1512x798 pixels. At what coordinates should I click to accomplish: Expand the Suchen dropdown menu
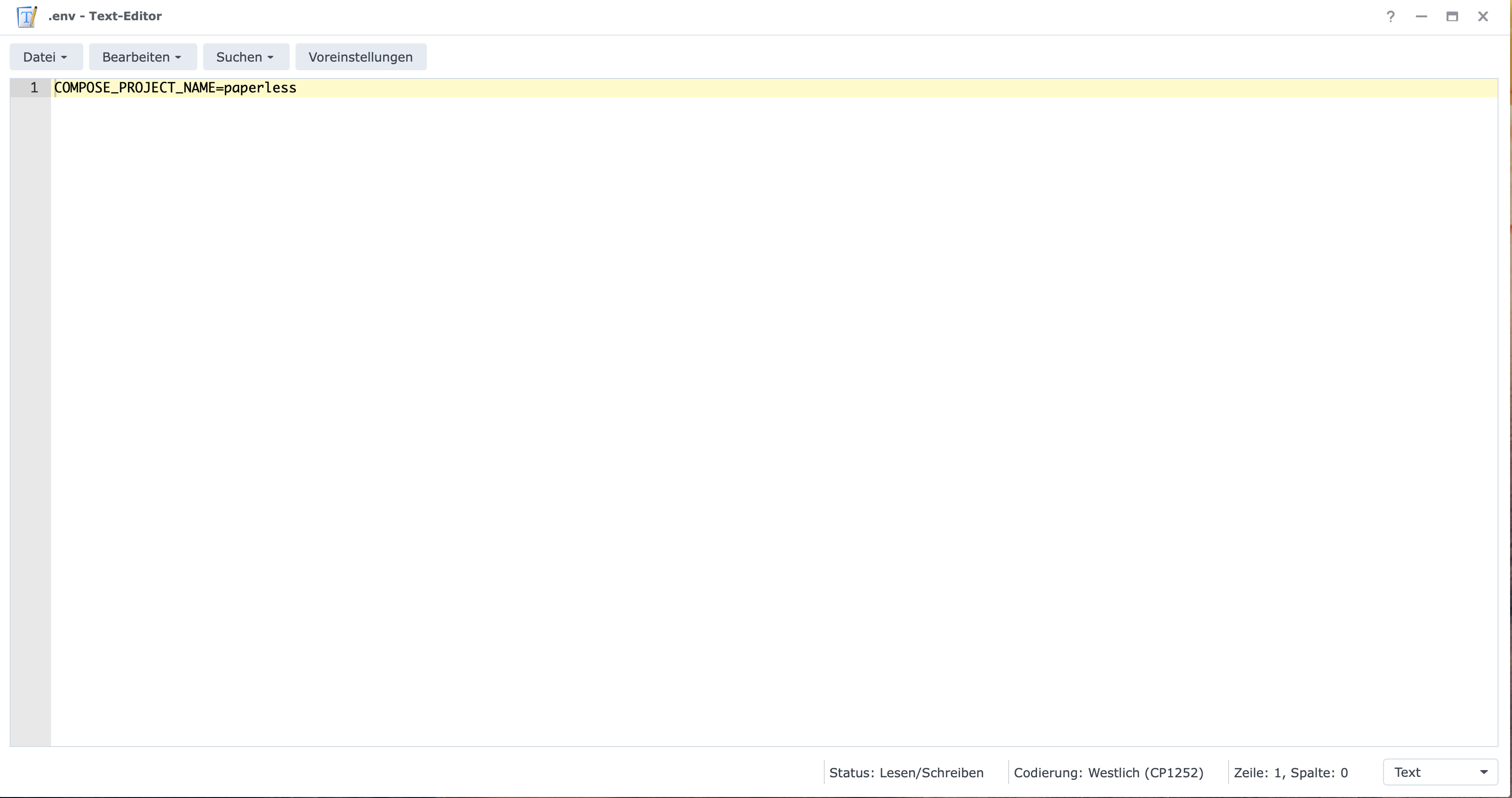245,57
